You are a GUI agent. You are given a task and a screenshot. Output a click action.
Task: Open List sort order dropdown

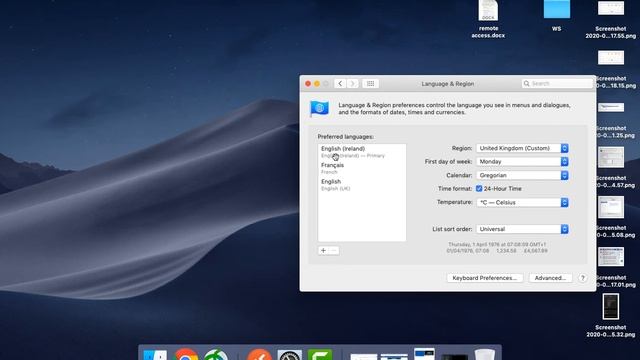[x=522, y=229]
